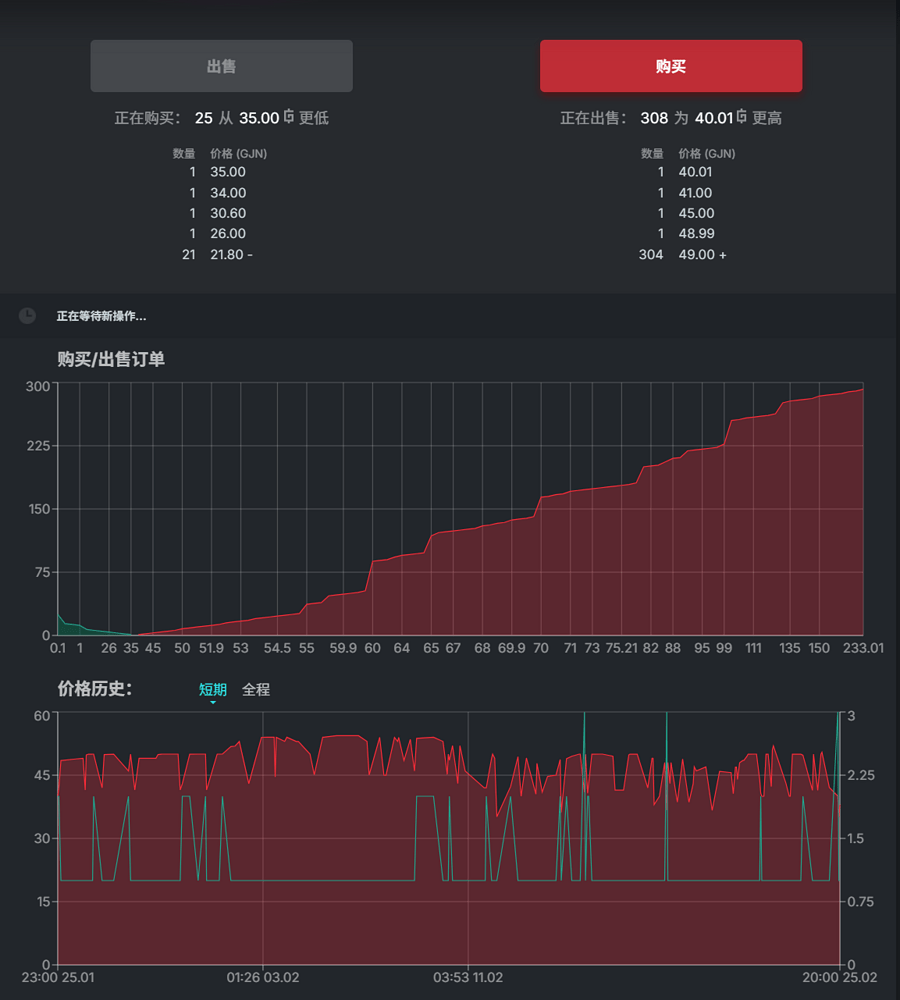The image size is (900, 1000).
Task: Expand higher sell orders at 49.00 +
Action: (702, 255)
